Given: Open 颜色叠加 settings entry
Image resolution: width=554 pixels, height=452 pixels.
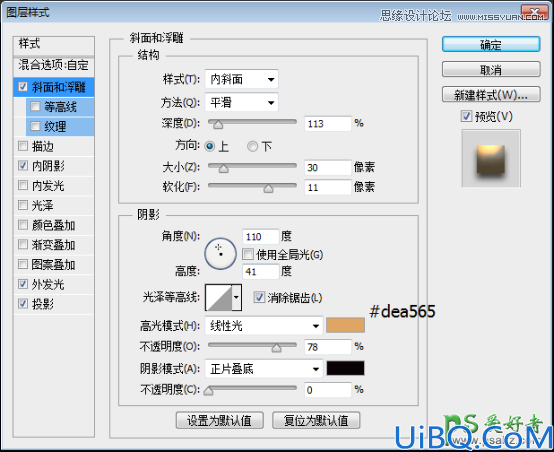Looking at the screenshot, I should 53,225.
